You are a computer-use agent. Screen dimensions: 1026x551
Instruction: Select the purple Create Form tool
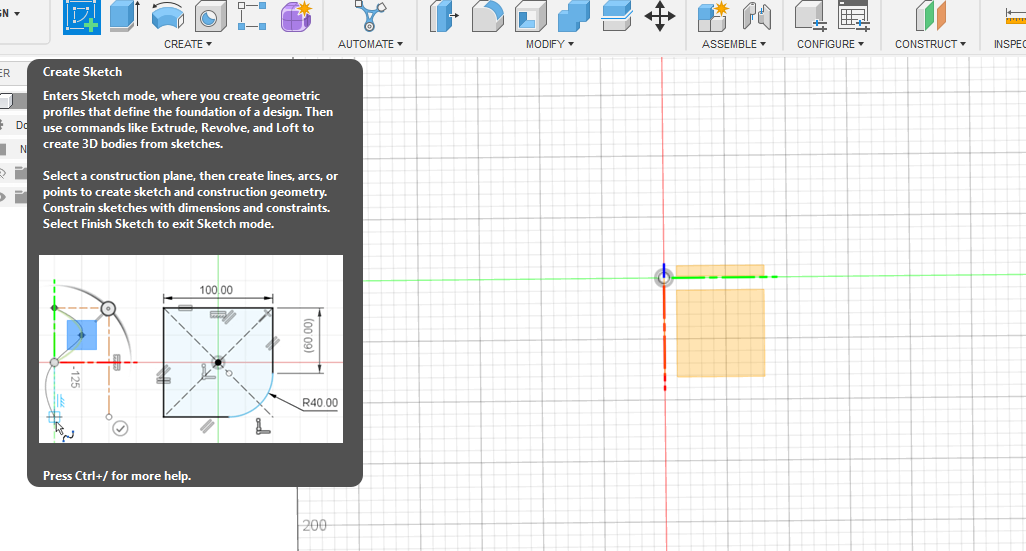pos(296,16)
